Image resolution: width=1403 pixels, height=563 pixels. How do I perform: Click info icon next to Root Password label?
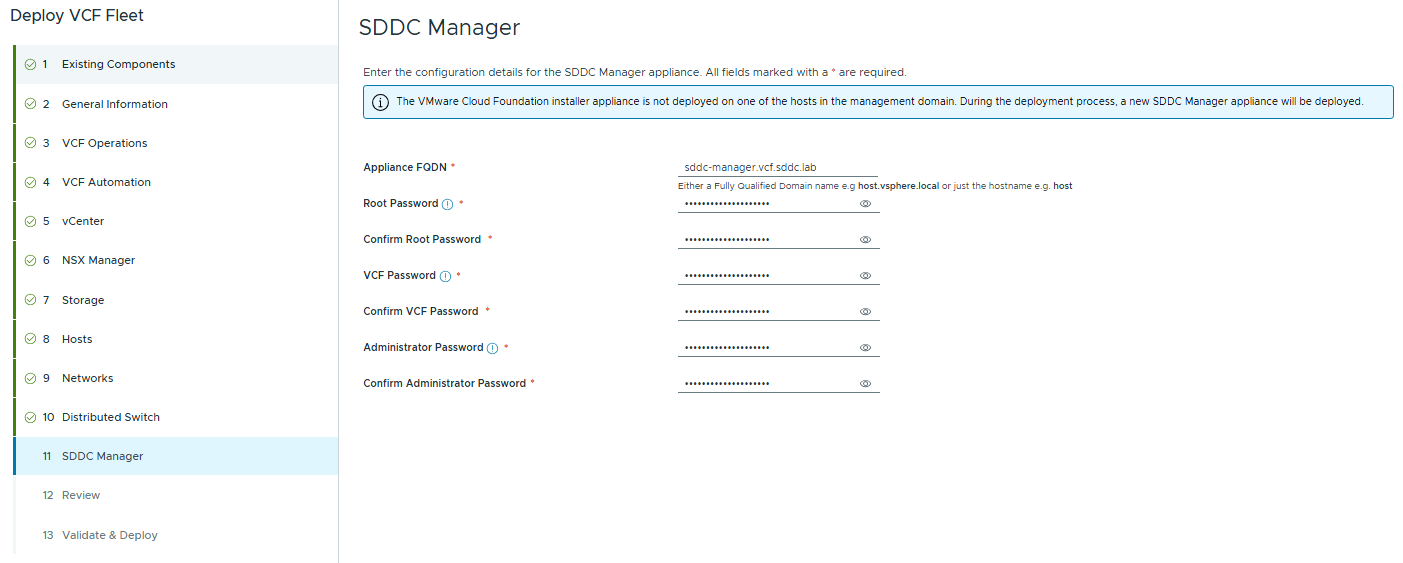click(447, 204)
